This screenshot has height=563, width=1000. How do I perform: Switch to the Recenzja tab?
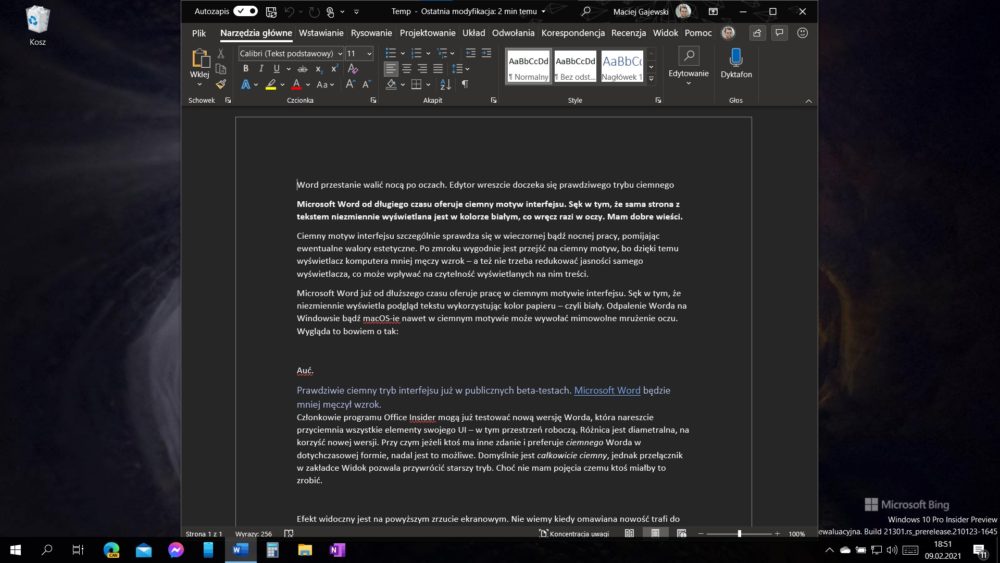click(x=628, y=33)
